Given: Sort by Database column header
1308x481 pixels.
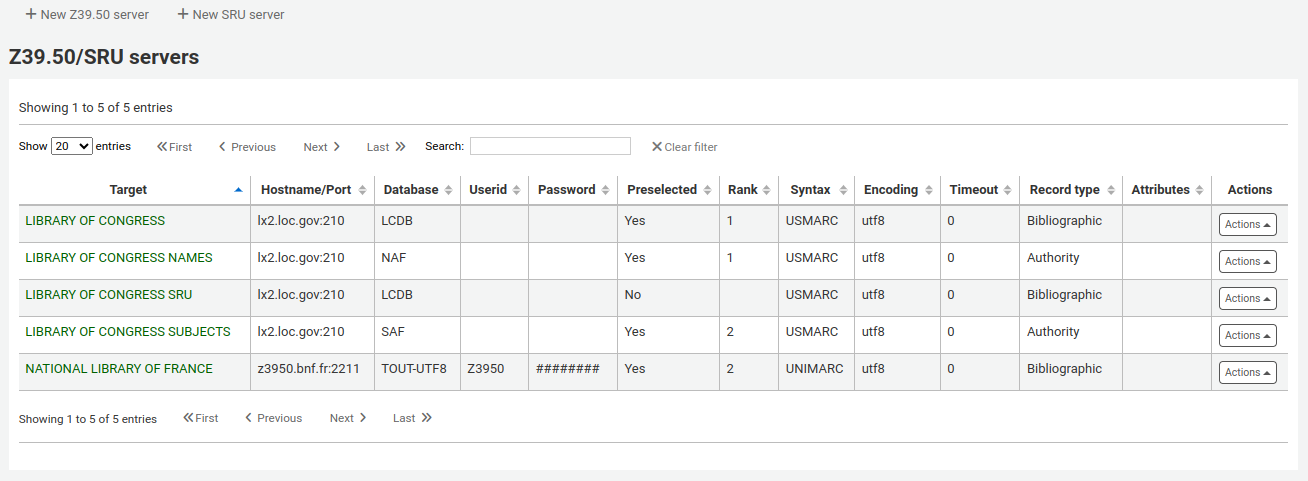Looking at the screenshot, I should [417, 190].
